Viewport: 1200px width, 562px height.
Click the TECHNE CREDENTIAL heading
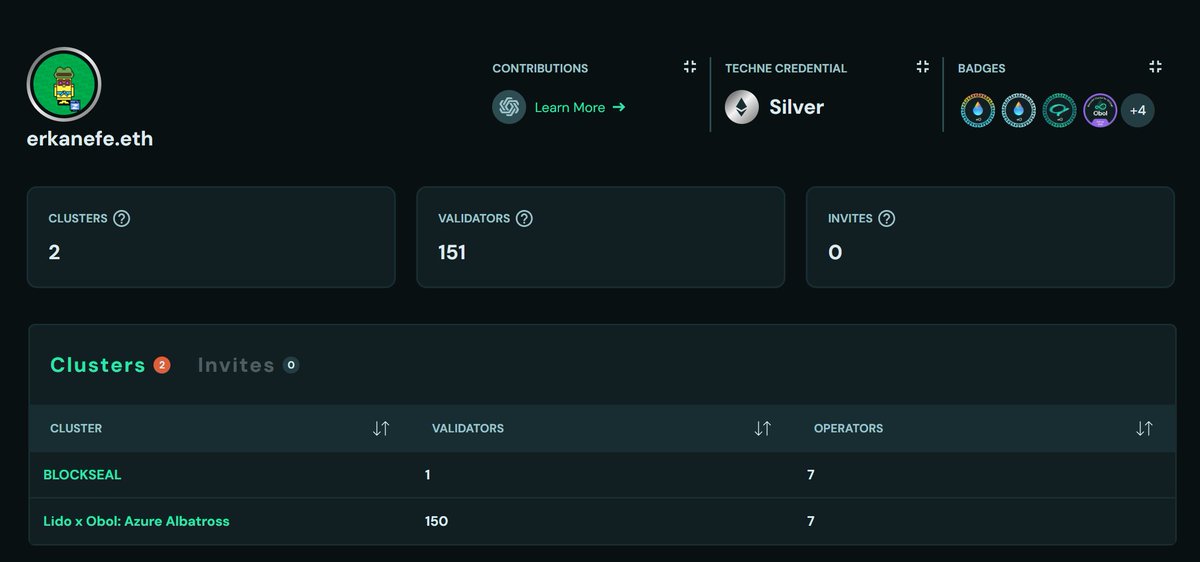point(786,68)
